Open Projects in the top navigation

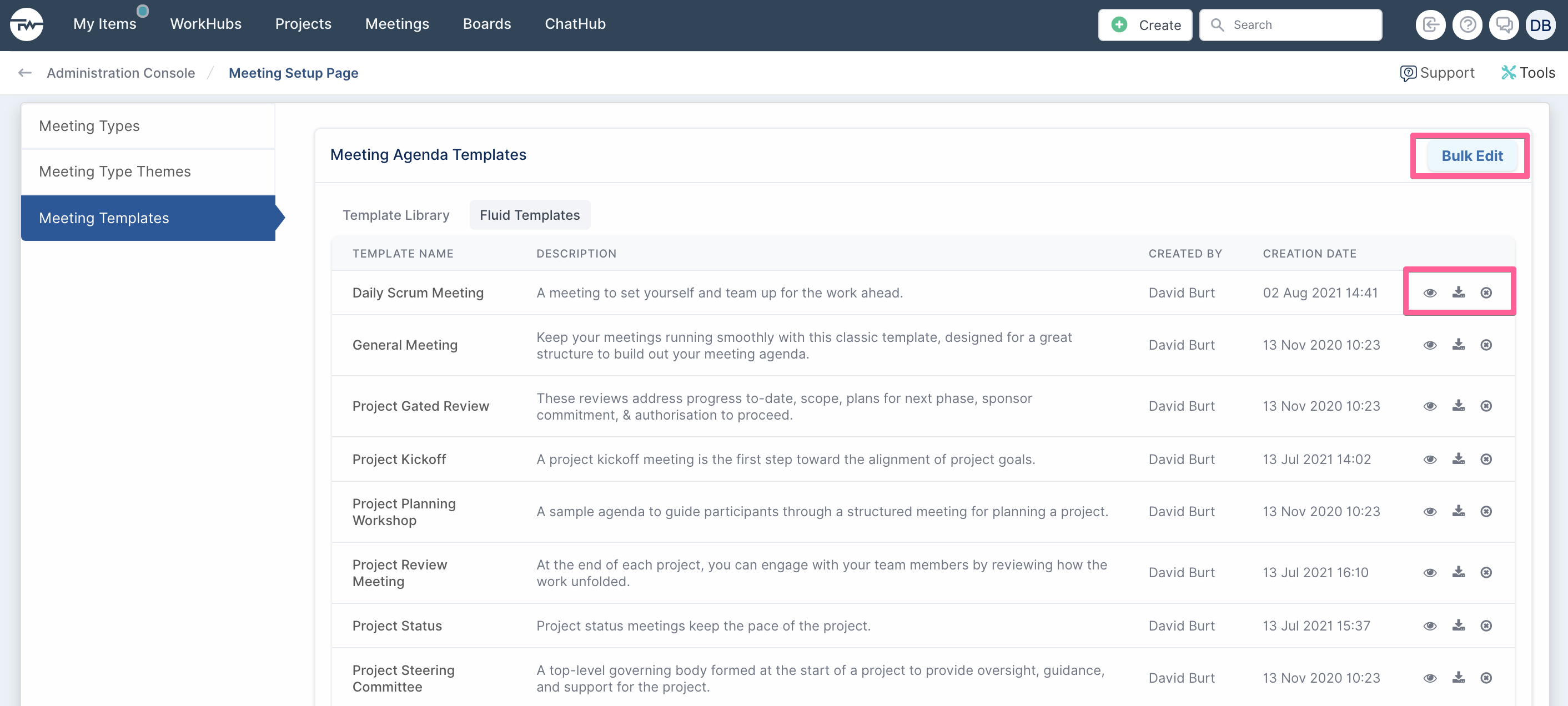303,24
